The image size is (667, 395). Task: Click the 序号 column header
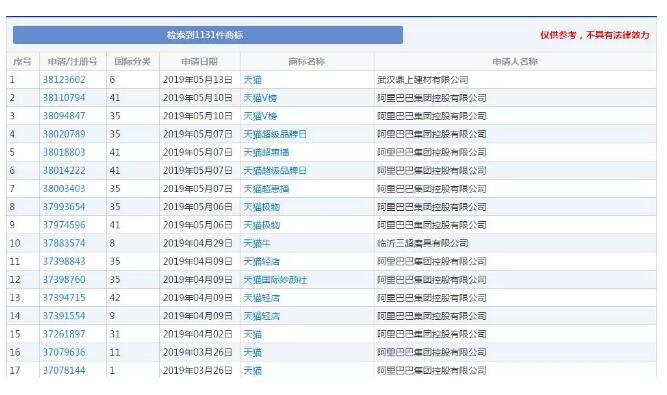pyautogui.click(x=22, y=62)
